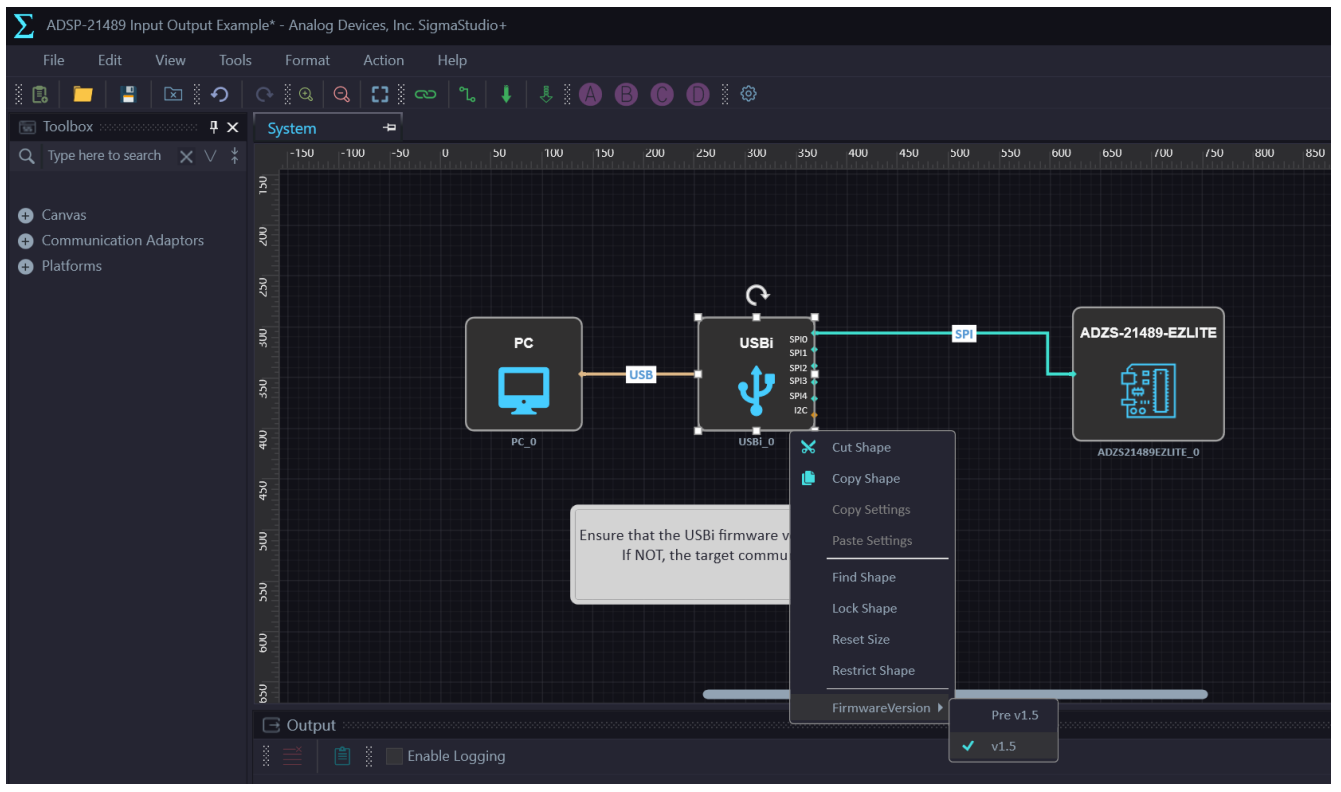Click the green link chain icon
Screen dimensions: 1341x792
point(426,94)
